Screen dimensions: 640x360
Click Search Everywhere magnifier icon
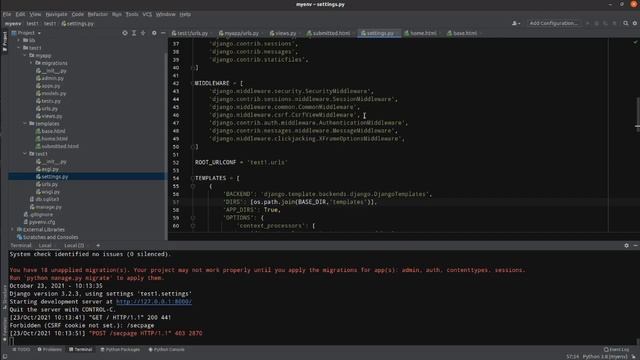(626, 23)
